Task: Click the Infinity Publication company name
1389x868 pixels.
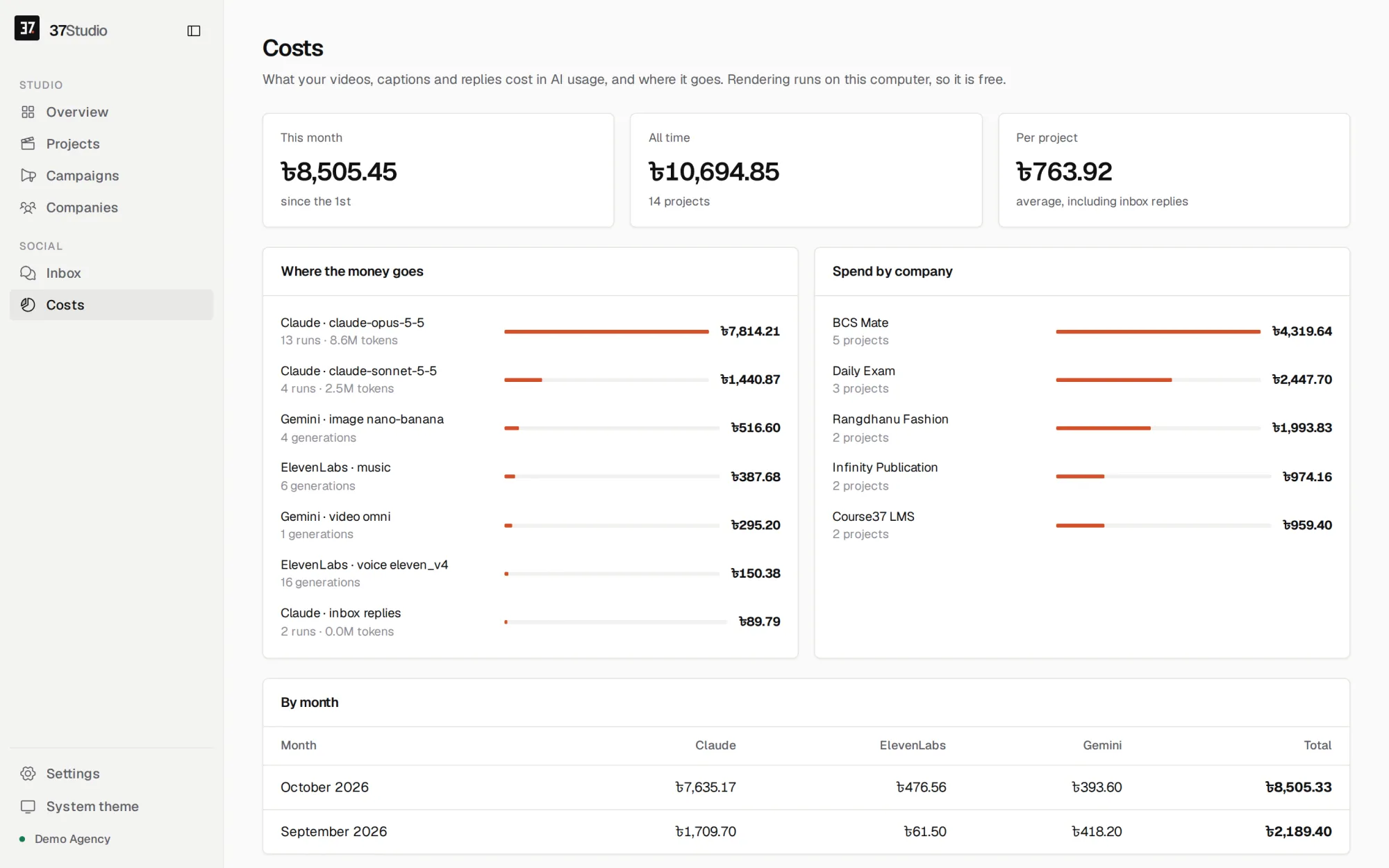Action: pyautogui.click(x=885, y=467)
